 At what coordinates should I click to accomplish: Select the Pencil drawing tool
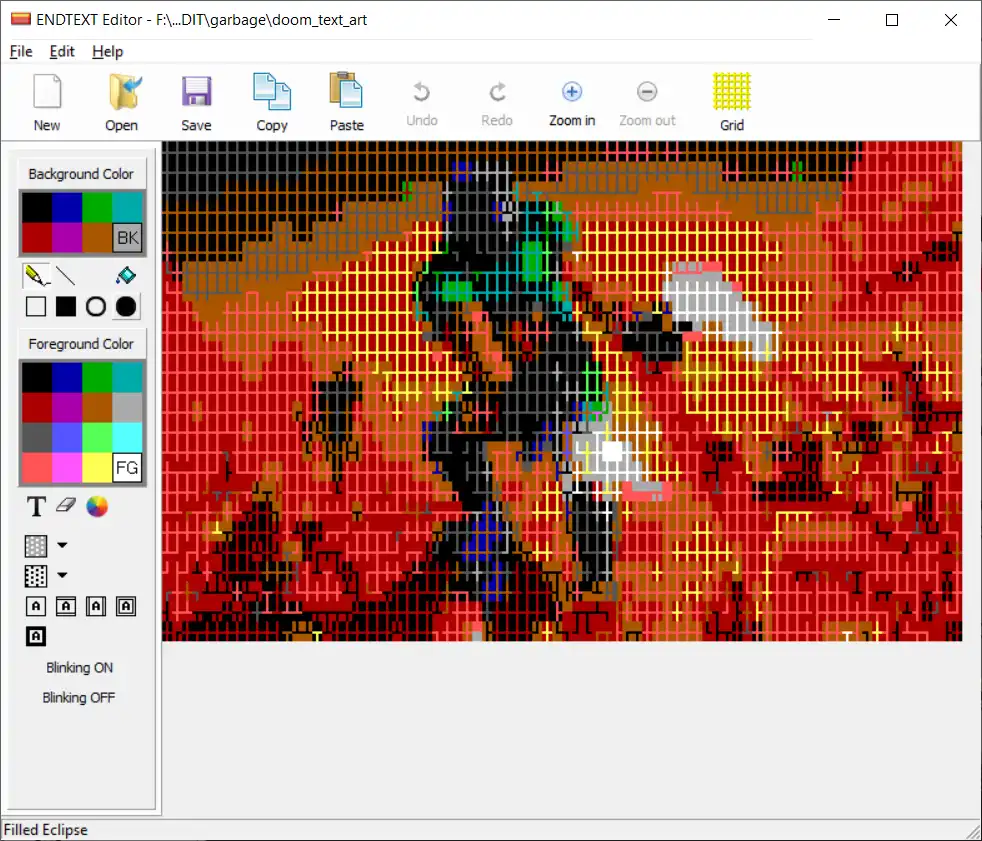36,276
